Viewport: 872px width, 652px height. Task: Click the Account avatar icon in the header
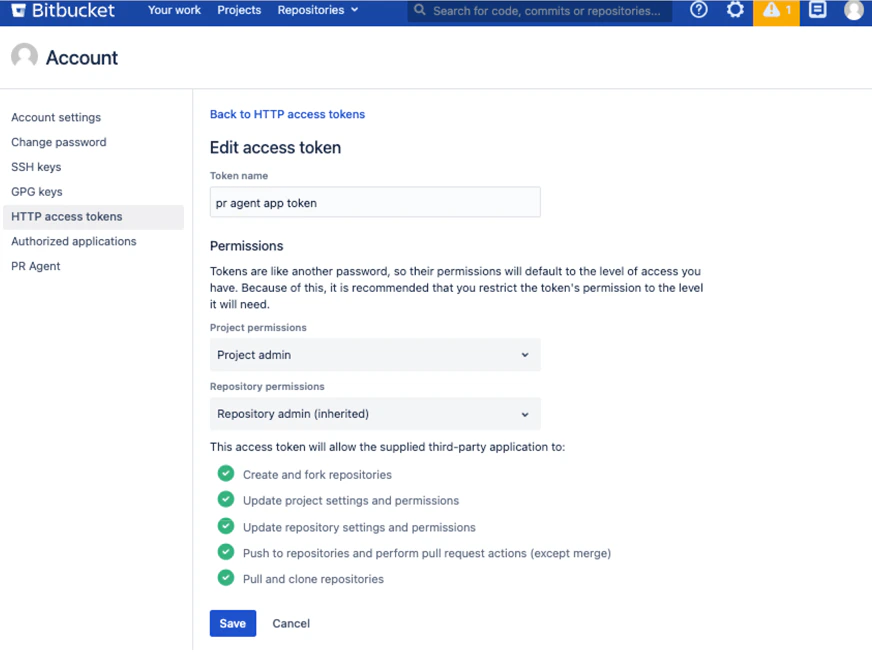24,56
